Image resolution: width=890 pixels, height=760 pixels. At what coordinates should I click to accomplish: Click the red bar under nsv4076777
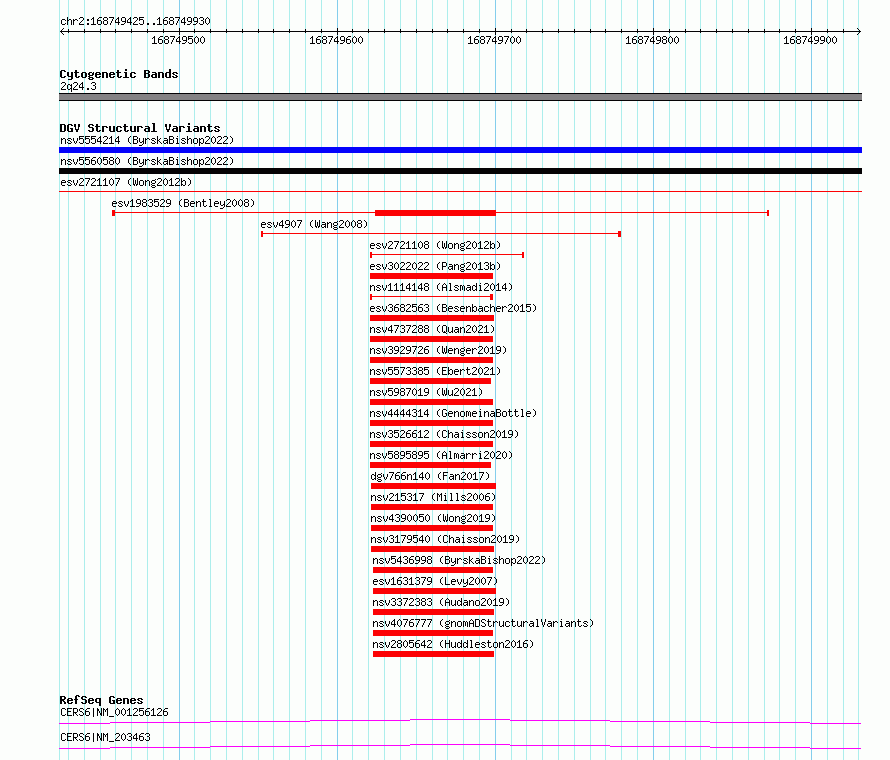433,633
